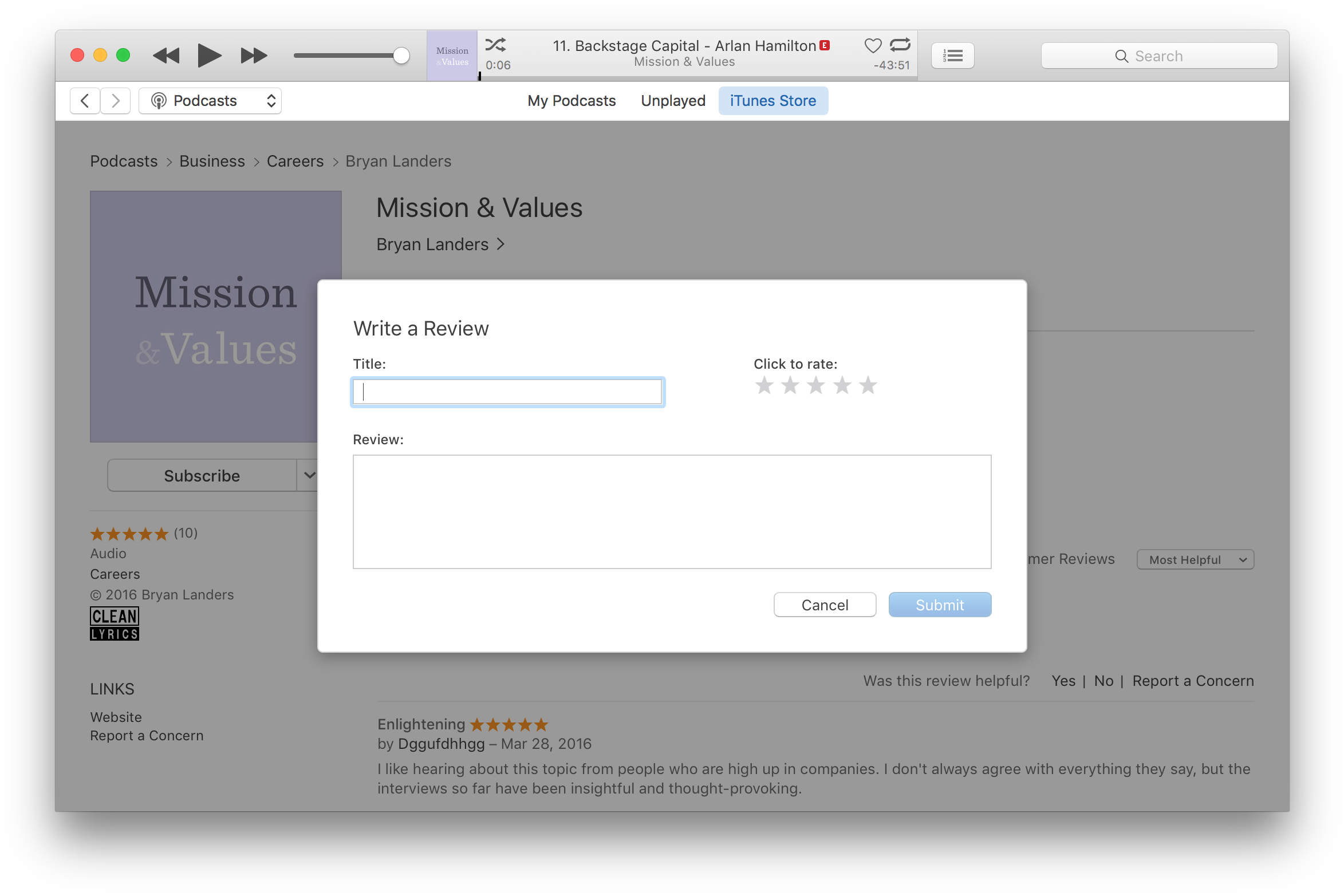
Task: Rate three stars in Click to rate
Action: [816, 385]
